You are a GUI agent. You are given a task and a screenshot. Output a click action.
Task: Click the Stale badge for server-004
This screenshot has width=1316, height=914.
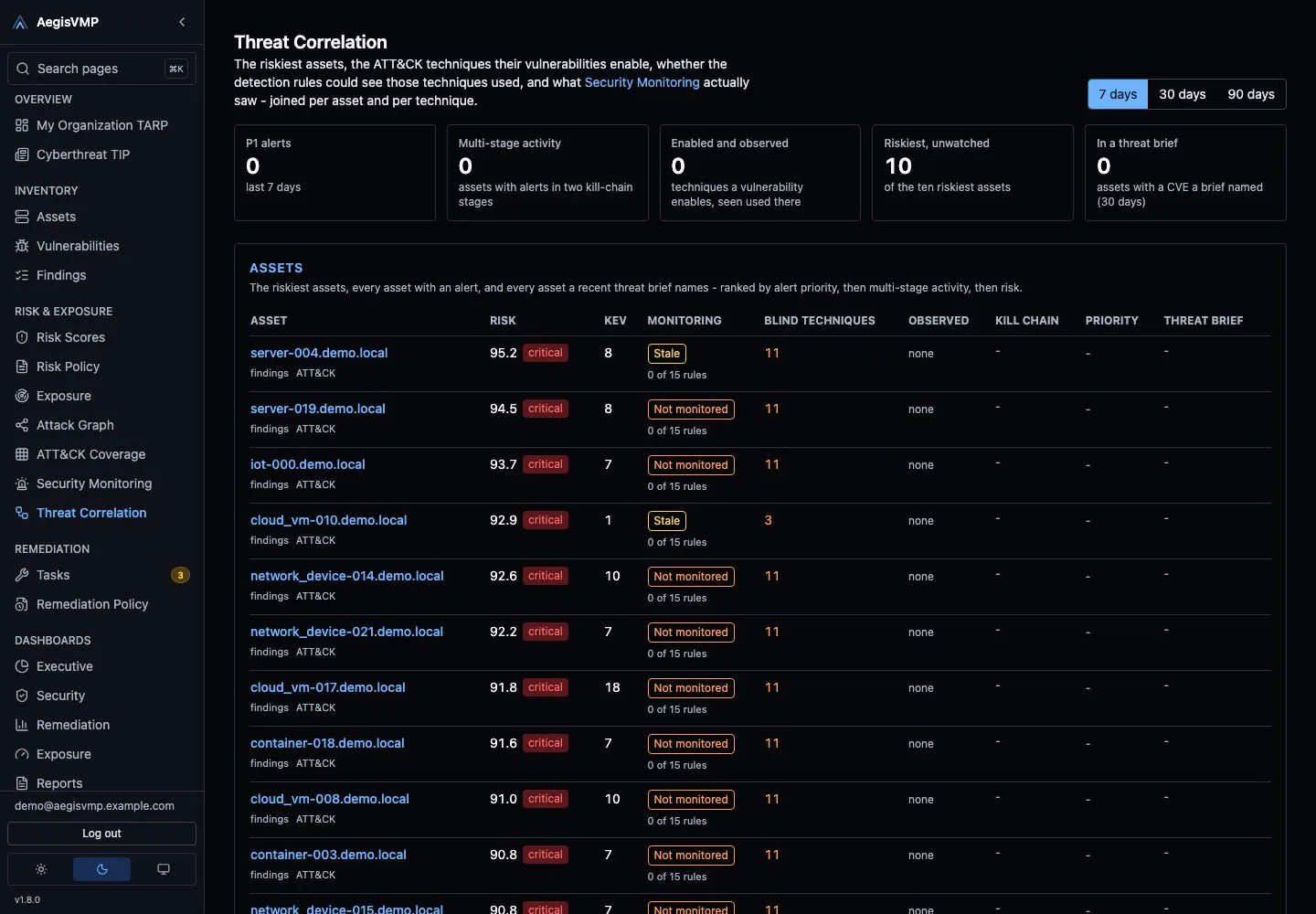coord(667,354)
